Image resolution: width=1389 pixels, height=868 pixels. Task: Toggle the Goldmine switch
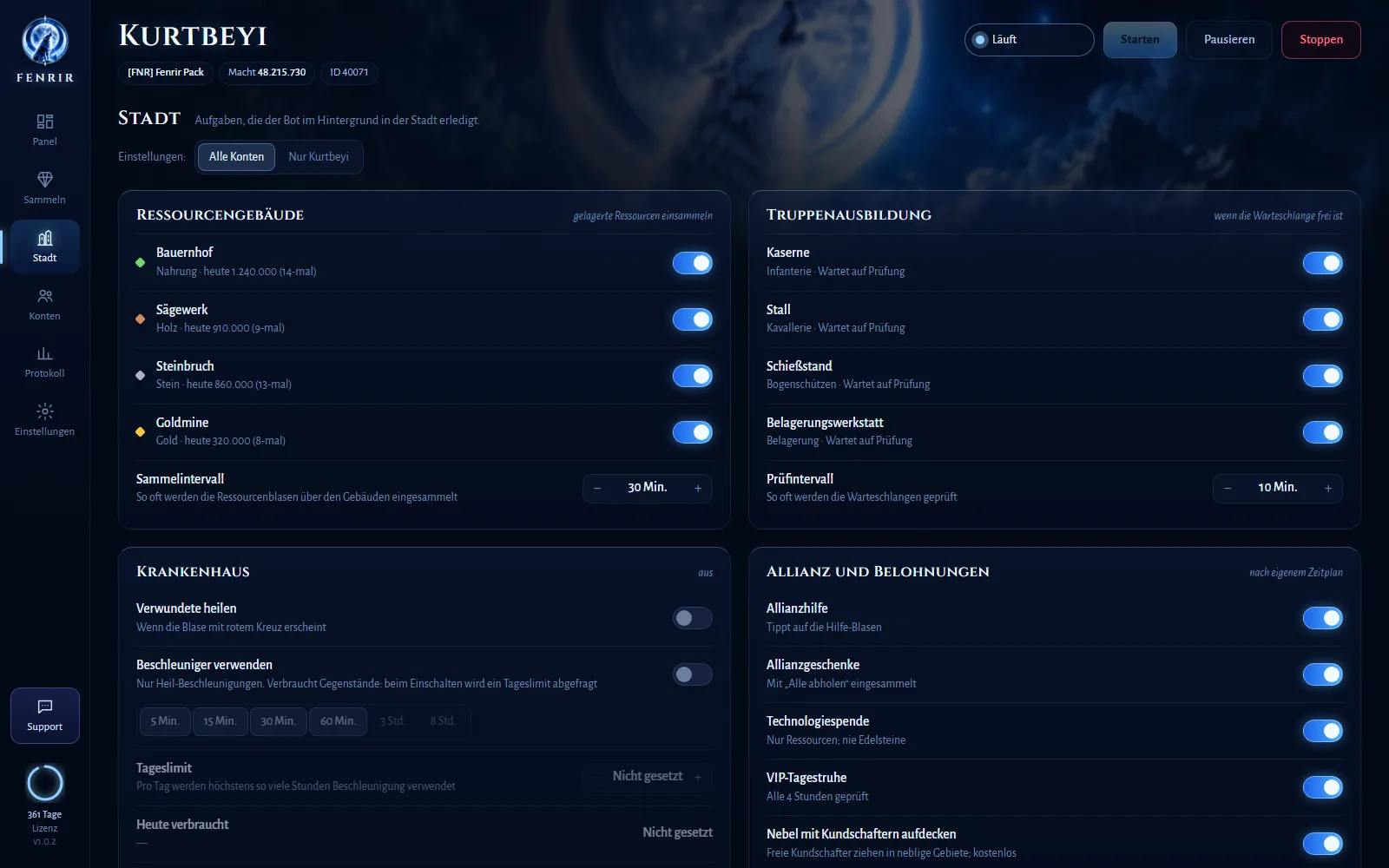pyautogui.click(x=693, y=432)
